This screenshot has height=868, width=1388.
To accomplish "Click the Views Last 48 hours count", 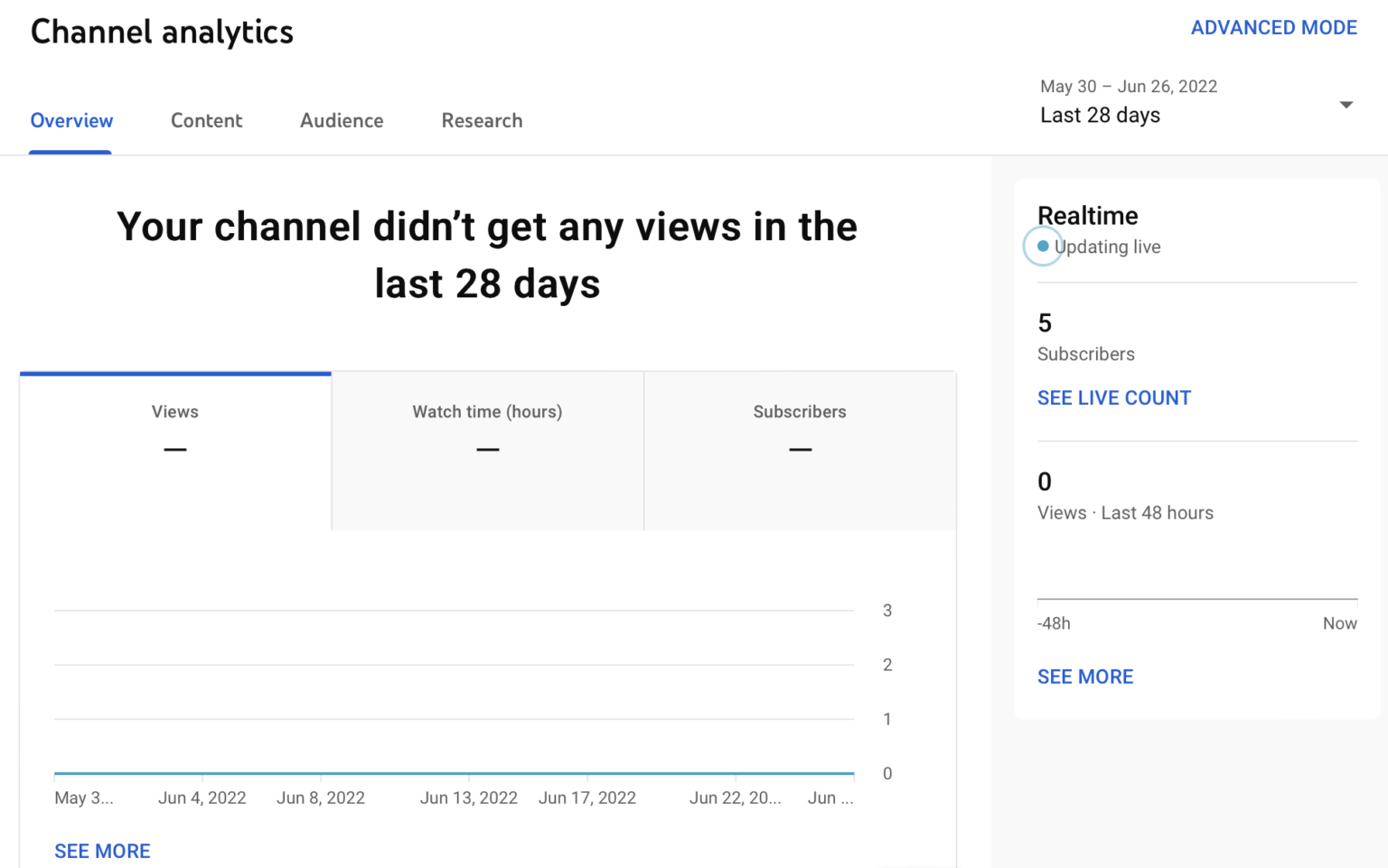I will pos(1045,482).
